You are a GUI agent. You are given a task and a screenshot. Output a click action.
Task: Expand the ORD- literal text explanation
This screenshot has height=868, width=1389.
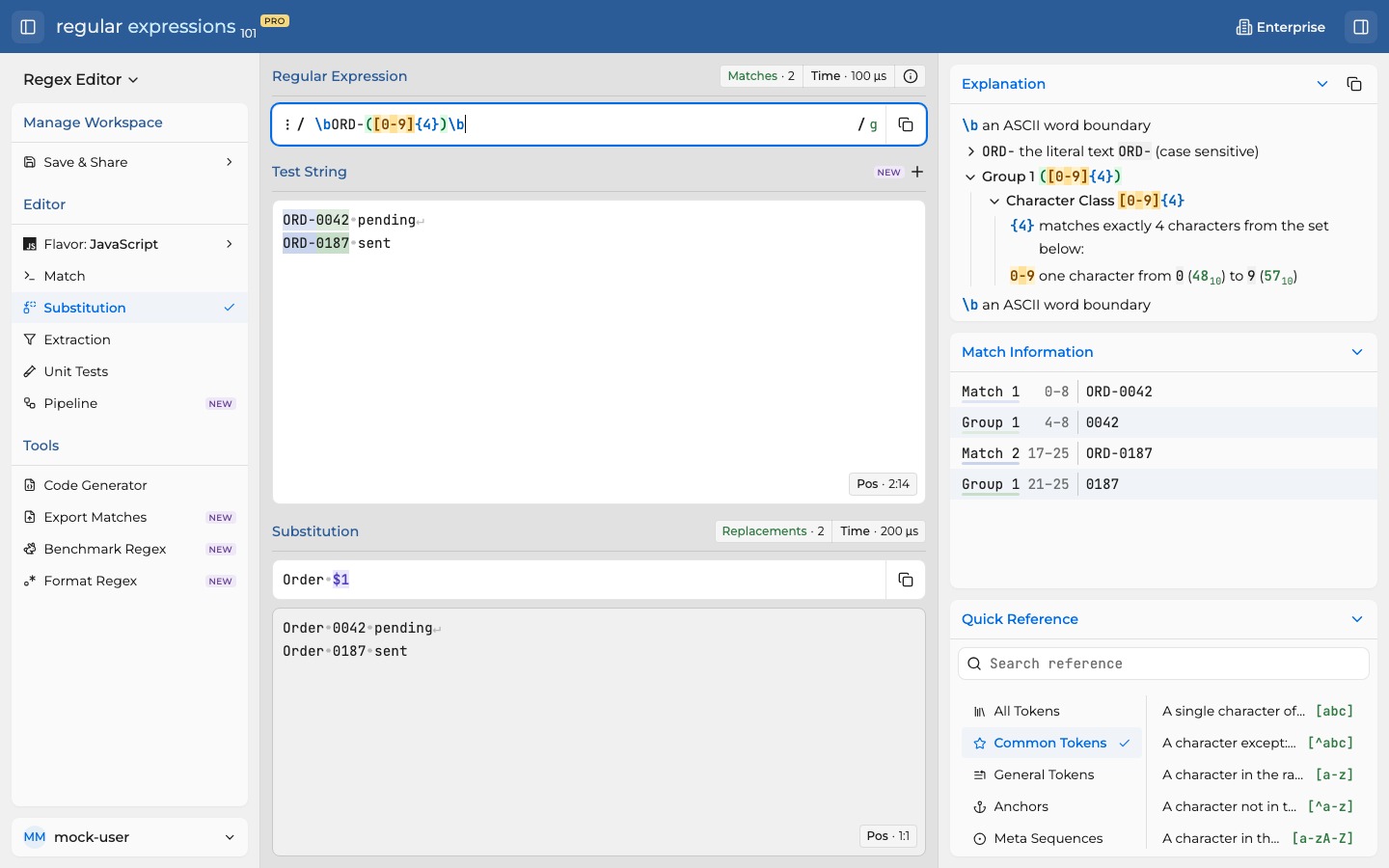[971, 151]
